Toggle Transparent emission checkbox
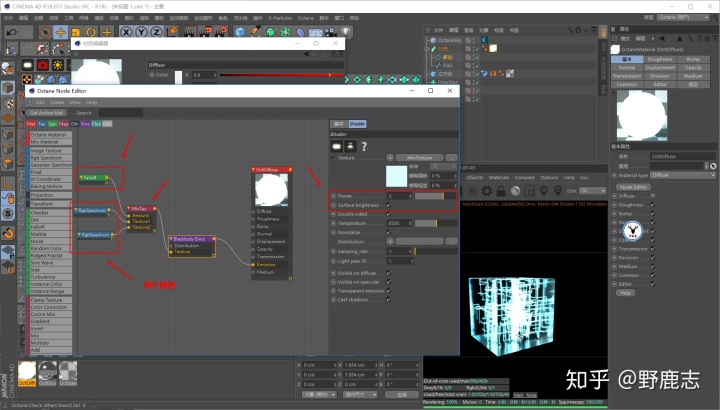The height and width of the screenshot is (410, 720). (x=389, y=291)
